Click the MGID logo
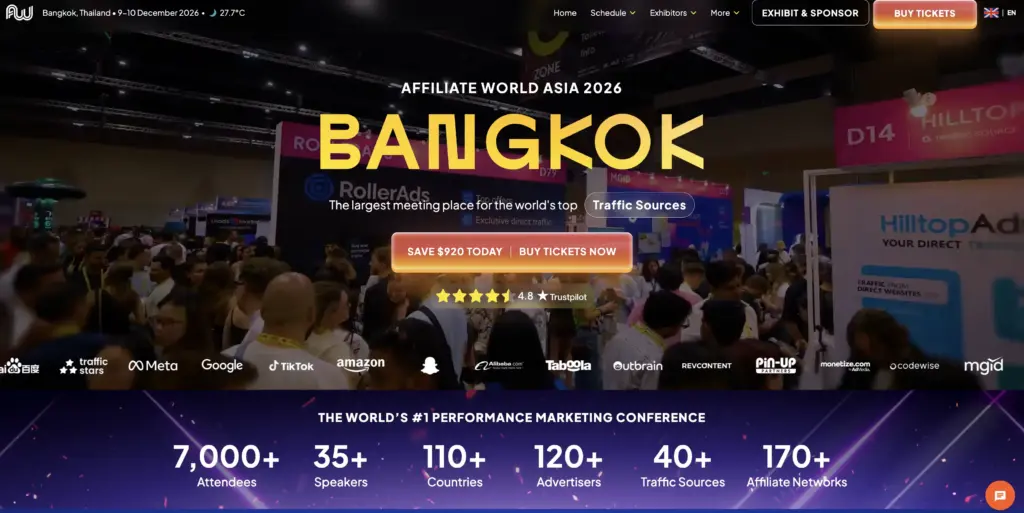The width and height of the screenshot is (1024, 513). coord(984,365)
